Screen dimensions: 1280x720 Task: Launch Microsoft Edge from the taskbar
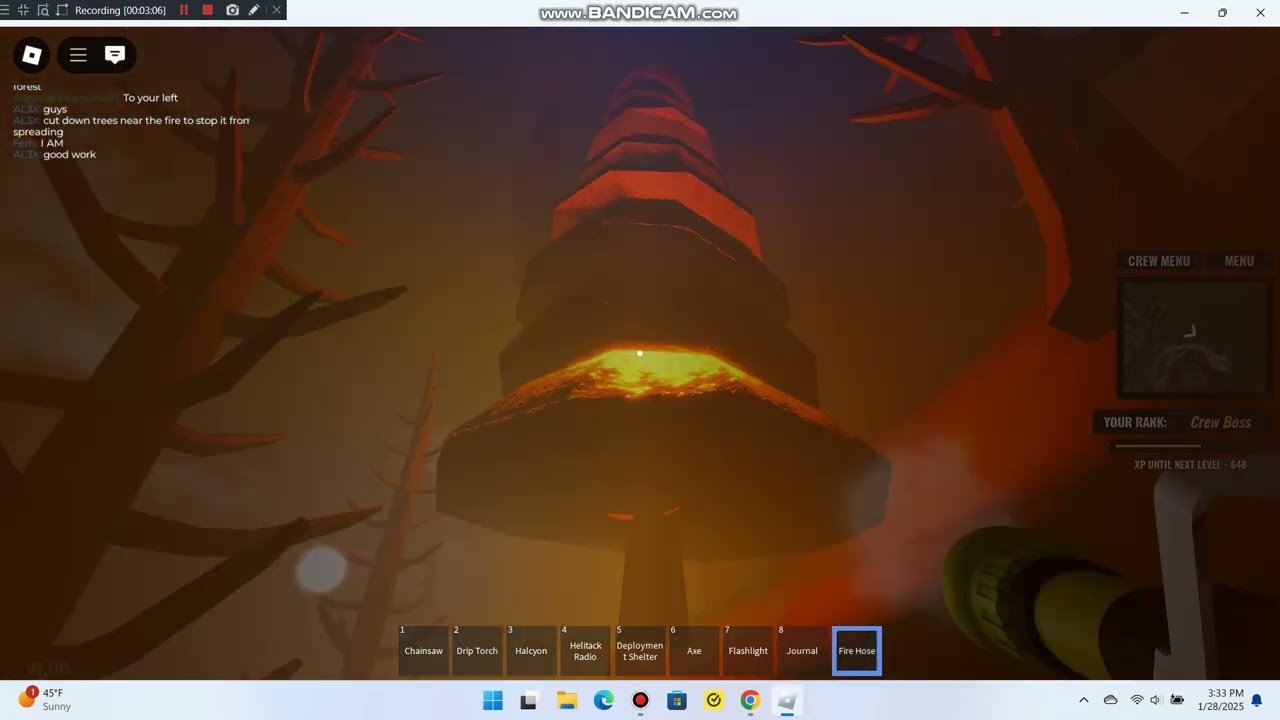(604, 701)
